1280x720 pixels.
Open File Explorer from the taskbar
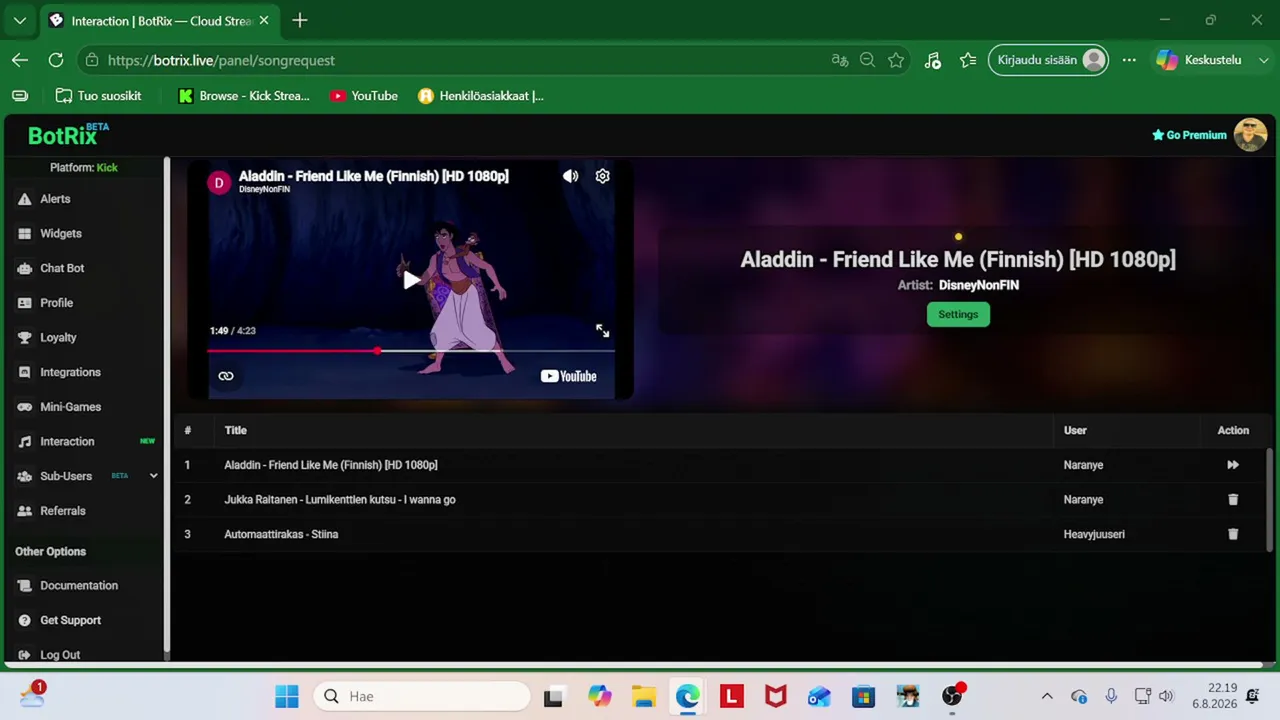tap(643, 696)
